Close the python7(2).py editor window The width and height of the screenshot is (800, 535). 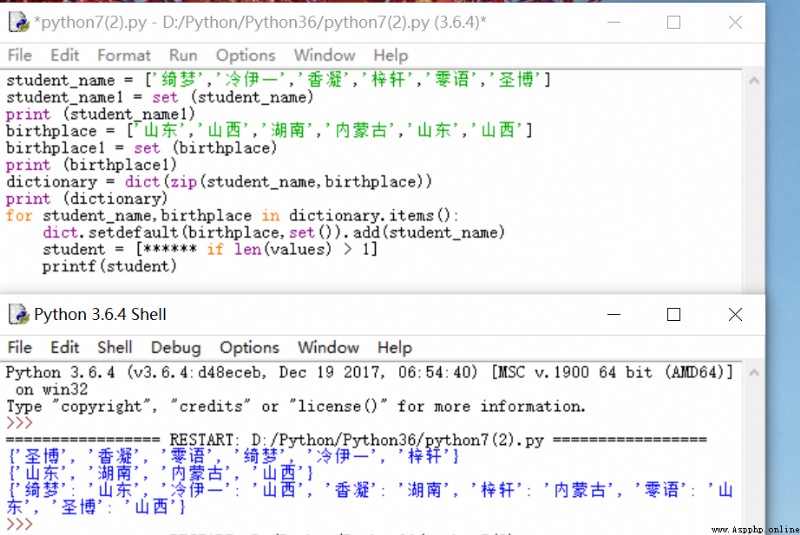[x=735, y=22]
